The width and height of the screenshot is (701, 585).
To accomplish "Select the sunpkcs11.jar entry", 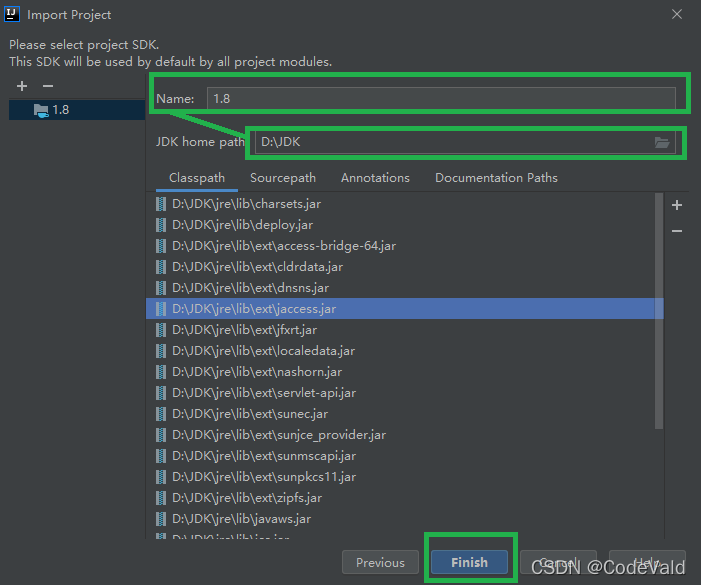I will tap(404, 477).
